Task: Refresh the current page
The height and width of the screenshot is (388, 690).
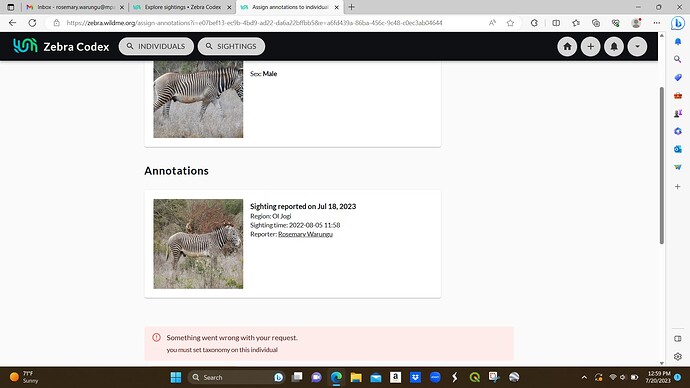Action: pos(32,23)
